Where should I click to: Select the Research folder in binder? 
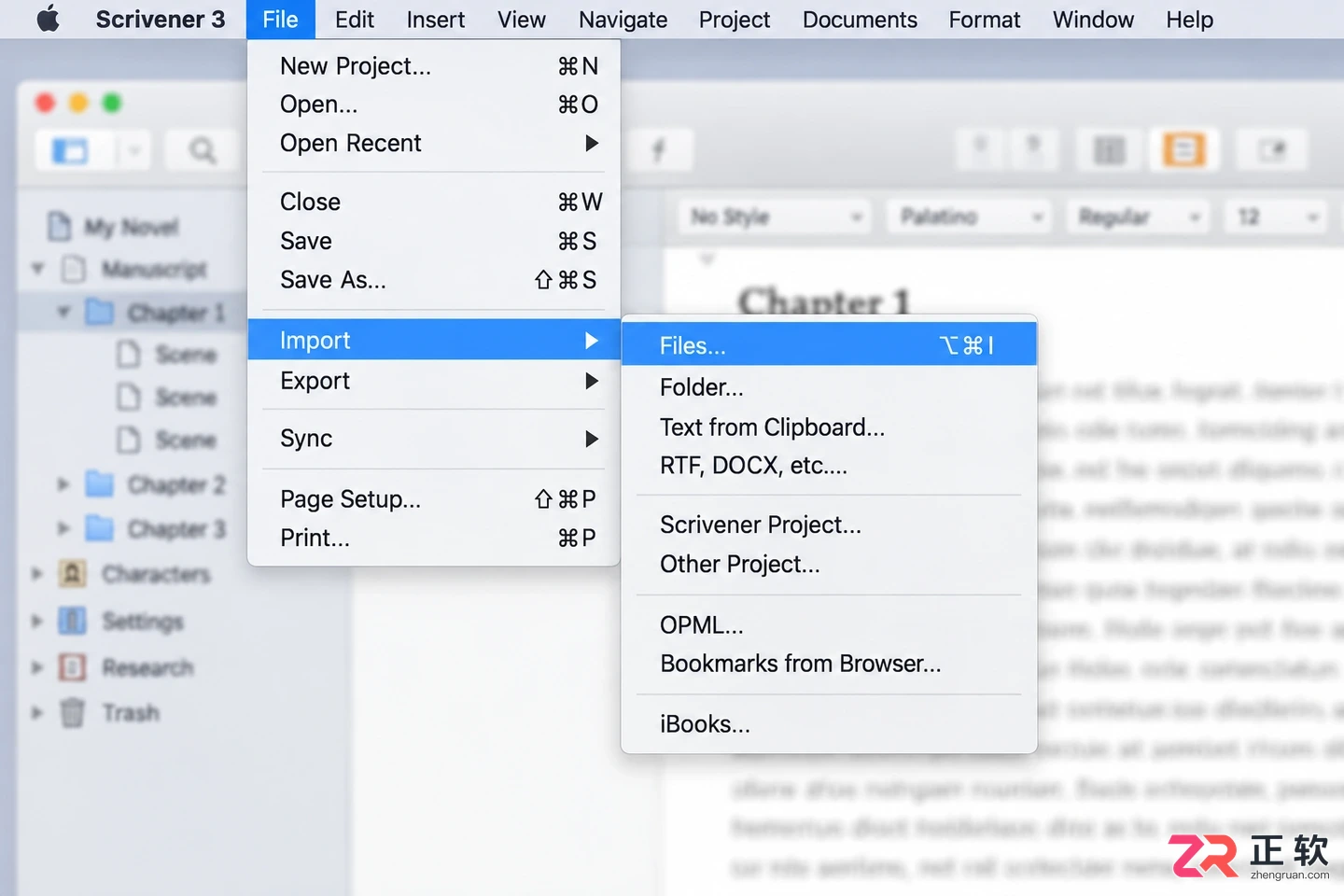tap(126, 667)
